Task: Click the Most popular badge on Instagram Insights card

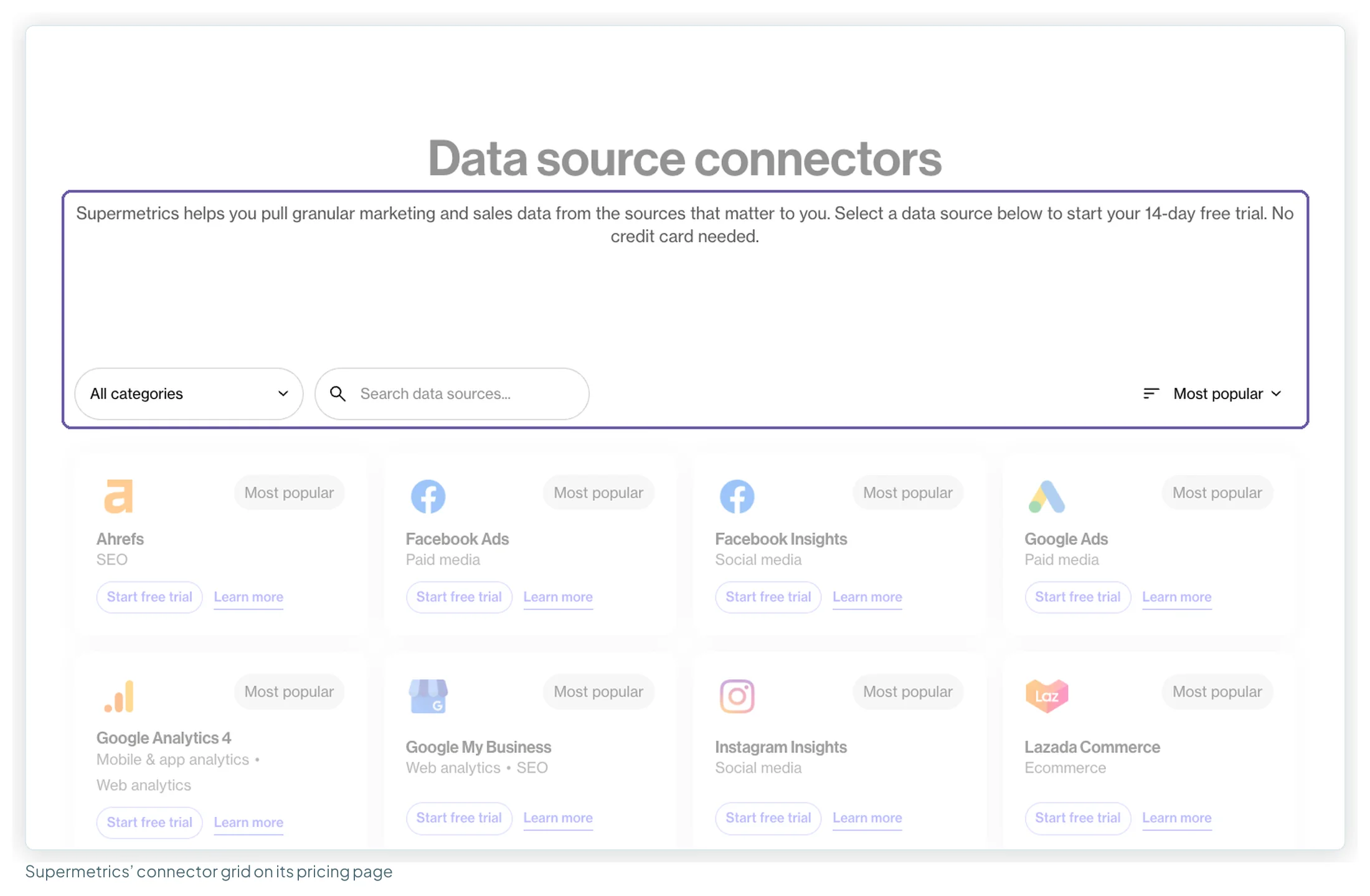Action: 907,692
